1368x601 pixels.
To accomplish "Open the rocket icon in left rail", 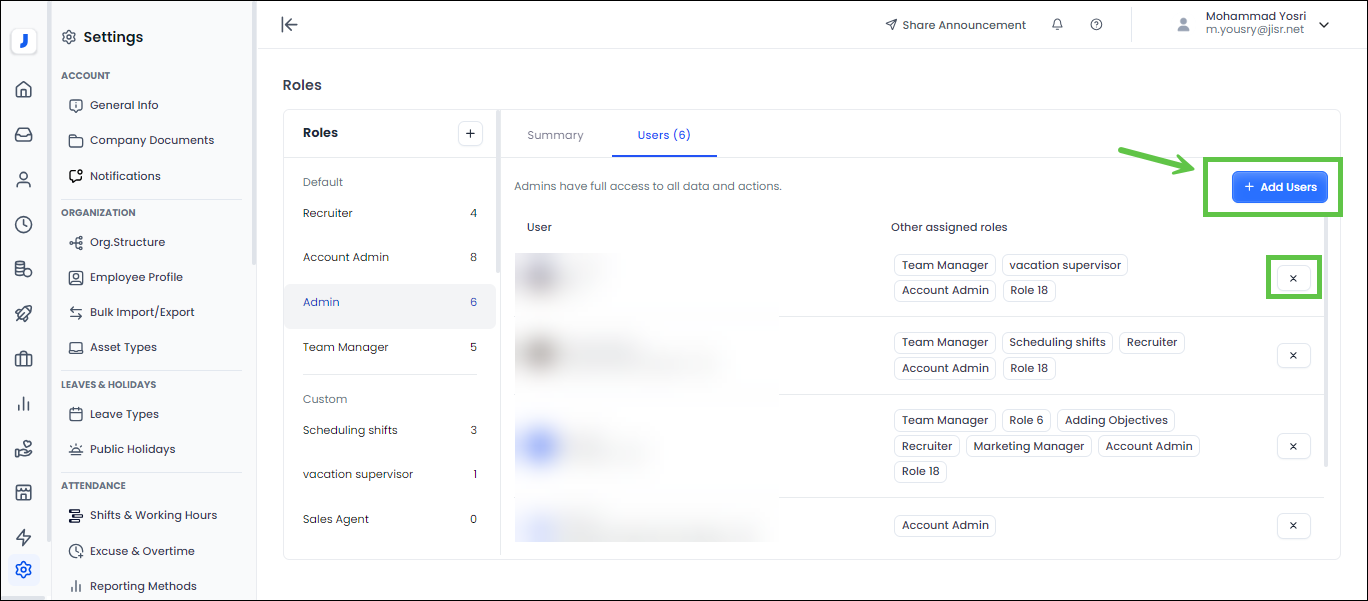I will 24,314.
